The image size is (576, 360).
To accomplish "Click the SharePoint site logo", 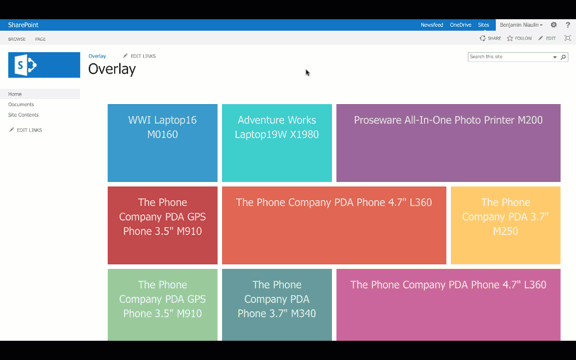I will coord(44,65).
